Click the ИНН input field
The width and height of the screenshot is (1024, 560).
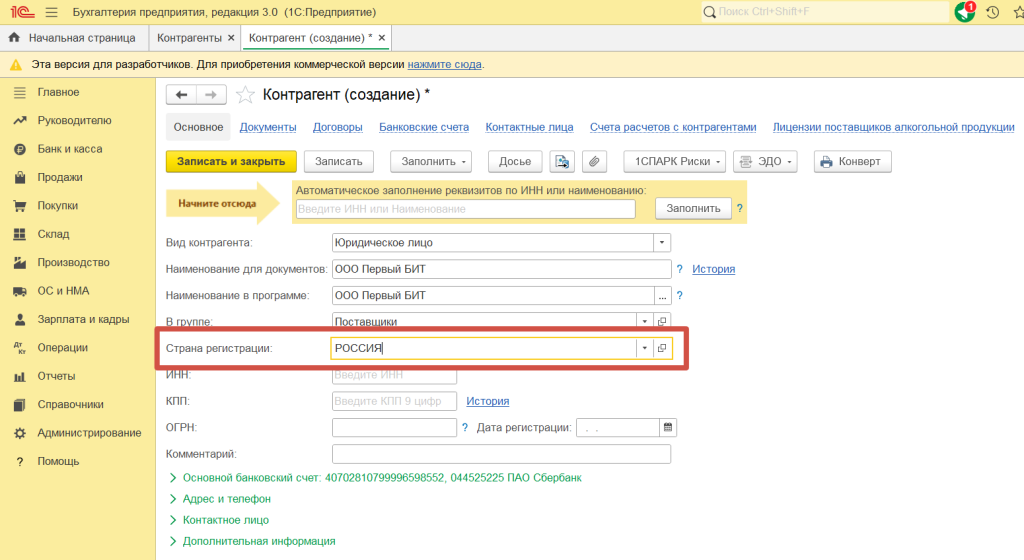[x=393, y=375]
